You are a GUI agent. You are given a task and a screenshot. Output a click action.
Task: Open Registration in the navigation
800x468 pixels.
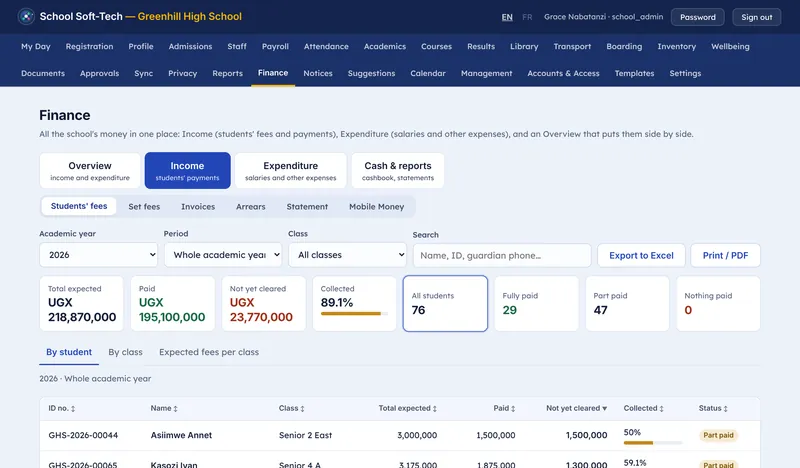pos(89,46)
